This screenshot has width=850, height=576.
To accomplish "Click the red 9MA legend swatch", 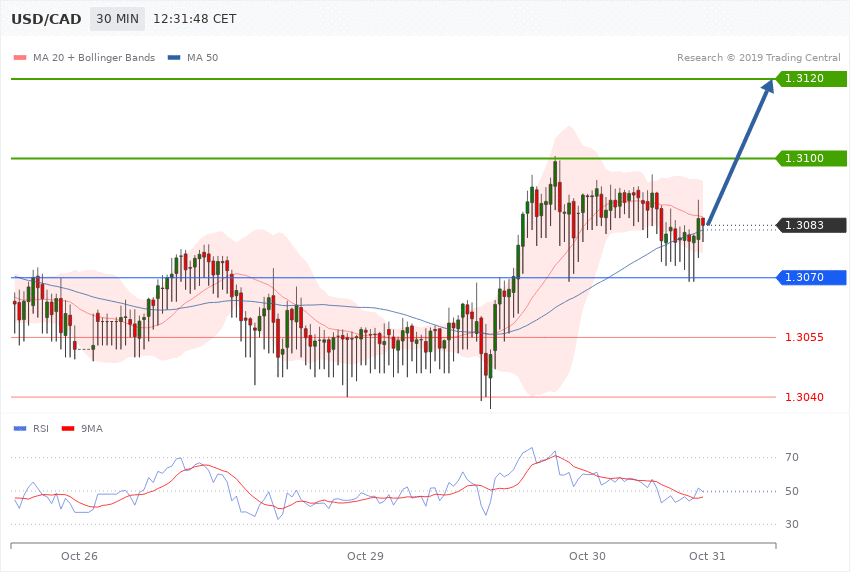I will [68, 429].
